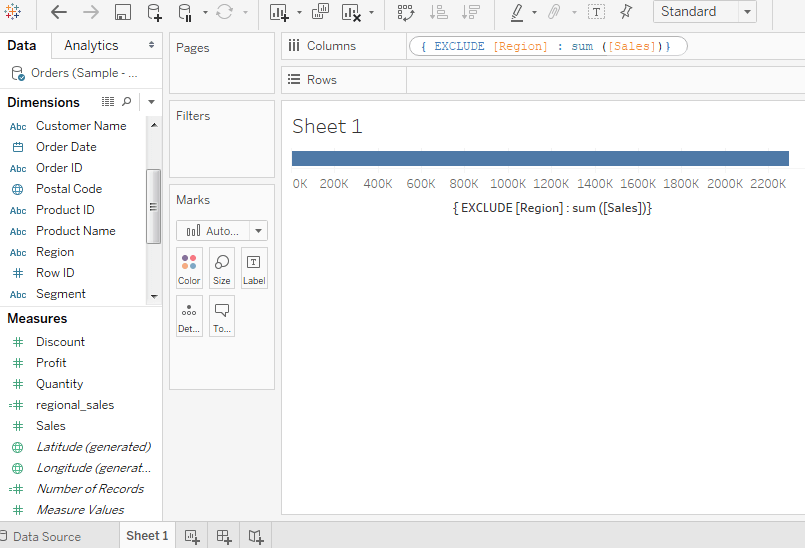Save the workbook with the disk icon
805x548 pixels.
coord(122,12)
